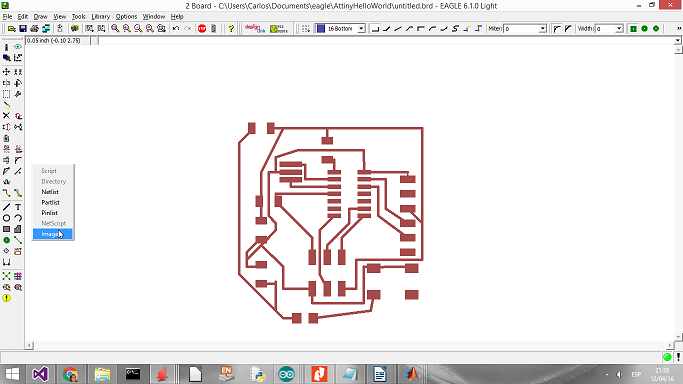Choose the right-angle wire bend style

coord(375,29)
